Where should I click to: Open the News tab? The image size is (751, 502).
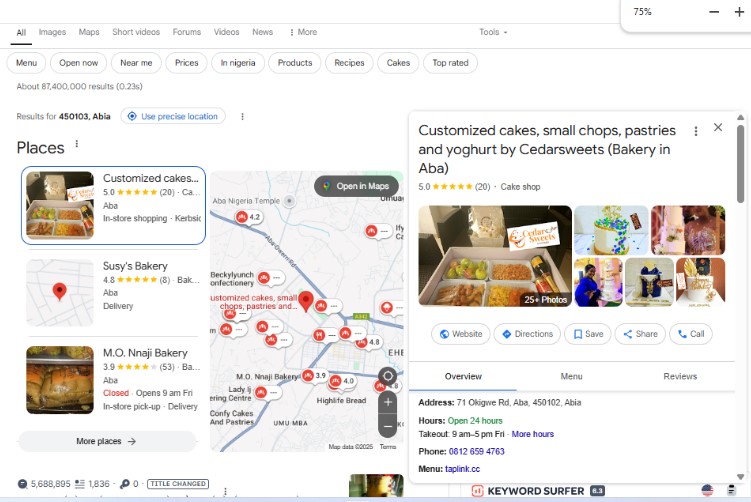click(x=262, y=32)
